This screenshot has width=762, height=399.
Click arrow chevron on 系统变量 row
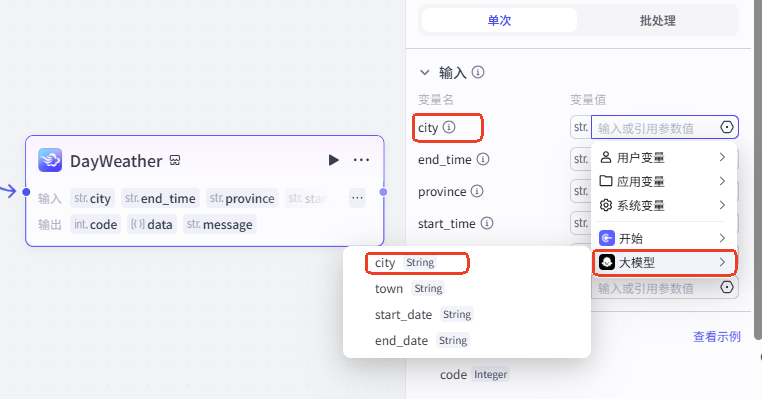(722, 205)
